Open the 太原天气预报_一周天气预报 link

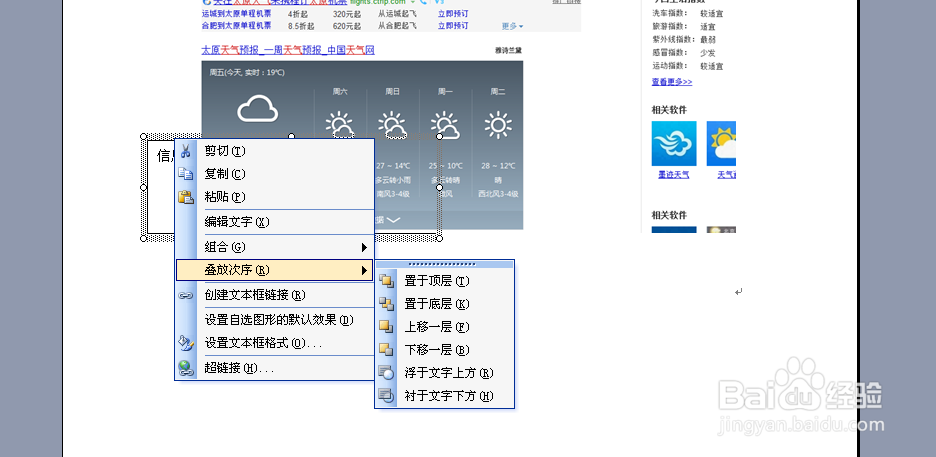click(288, 50)
